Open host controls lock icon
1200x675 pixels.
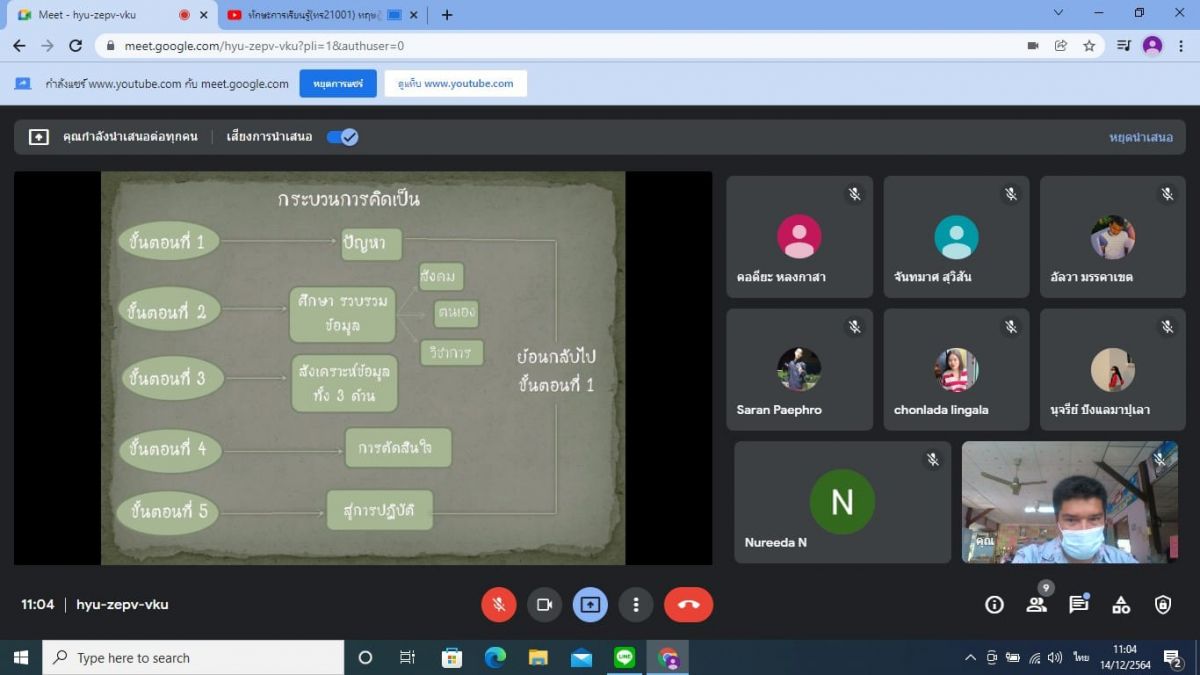click(x=1163, y=604)
